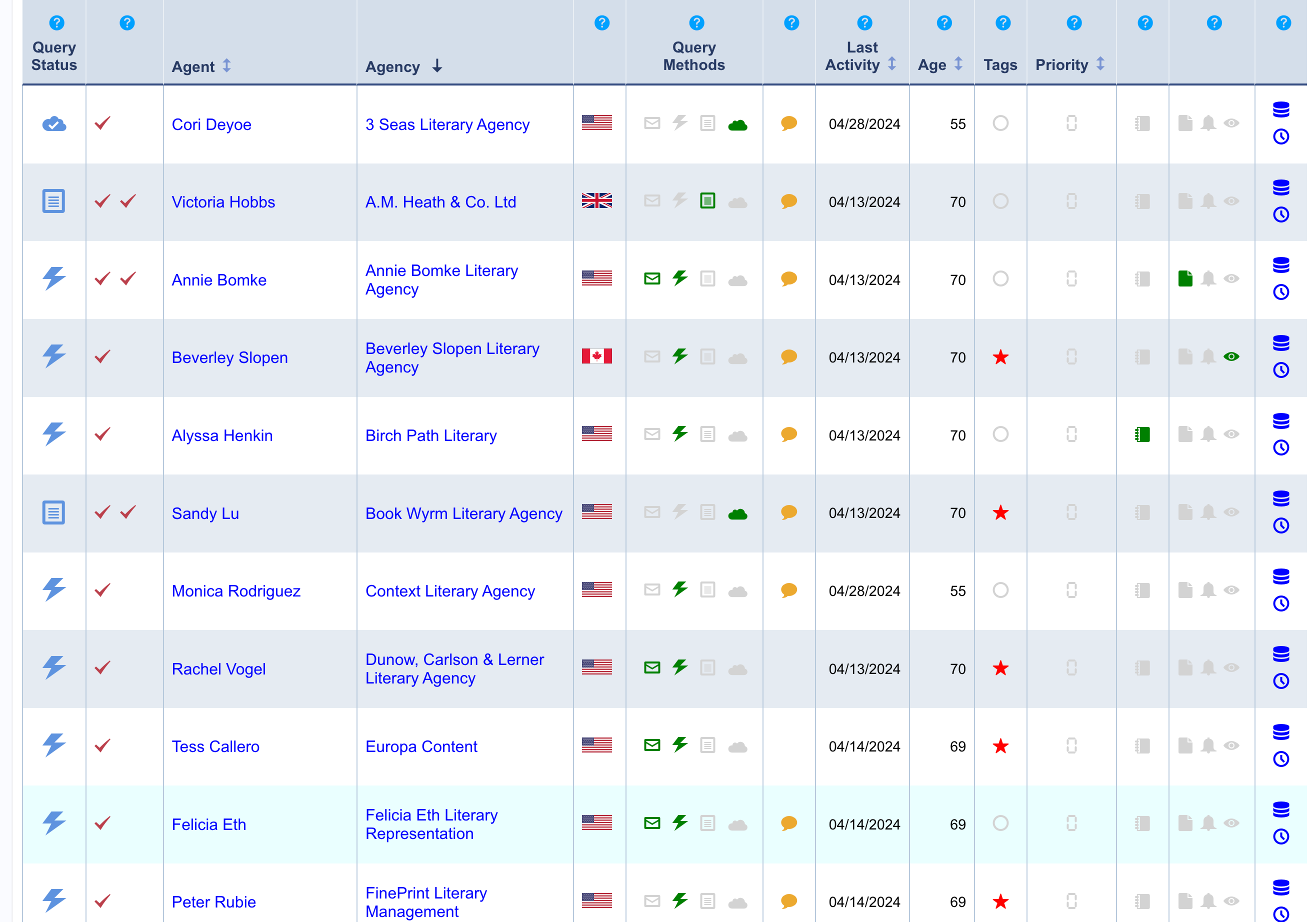Click the notebook icon for Victoria Hobbs

point(1142,201)
